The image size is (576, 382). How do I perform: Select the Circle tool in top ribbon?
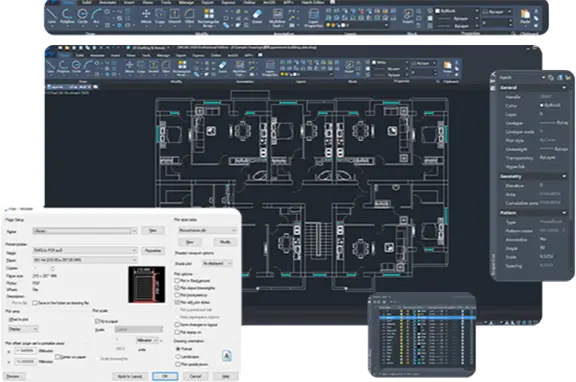[x=82, y=16]
